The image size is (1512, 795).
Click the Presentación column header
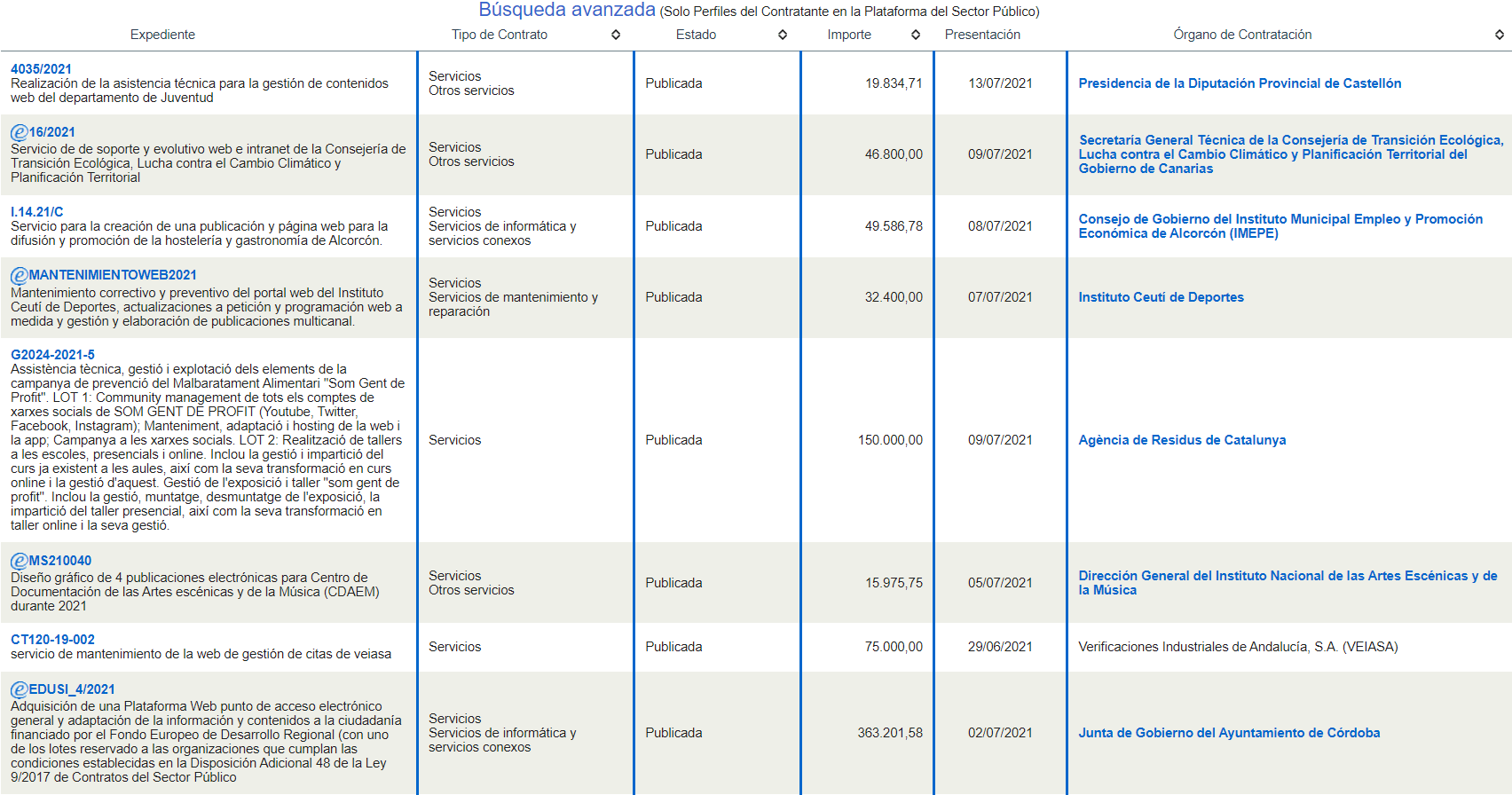982,35
